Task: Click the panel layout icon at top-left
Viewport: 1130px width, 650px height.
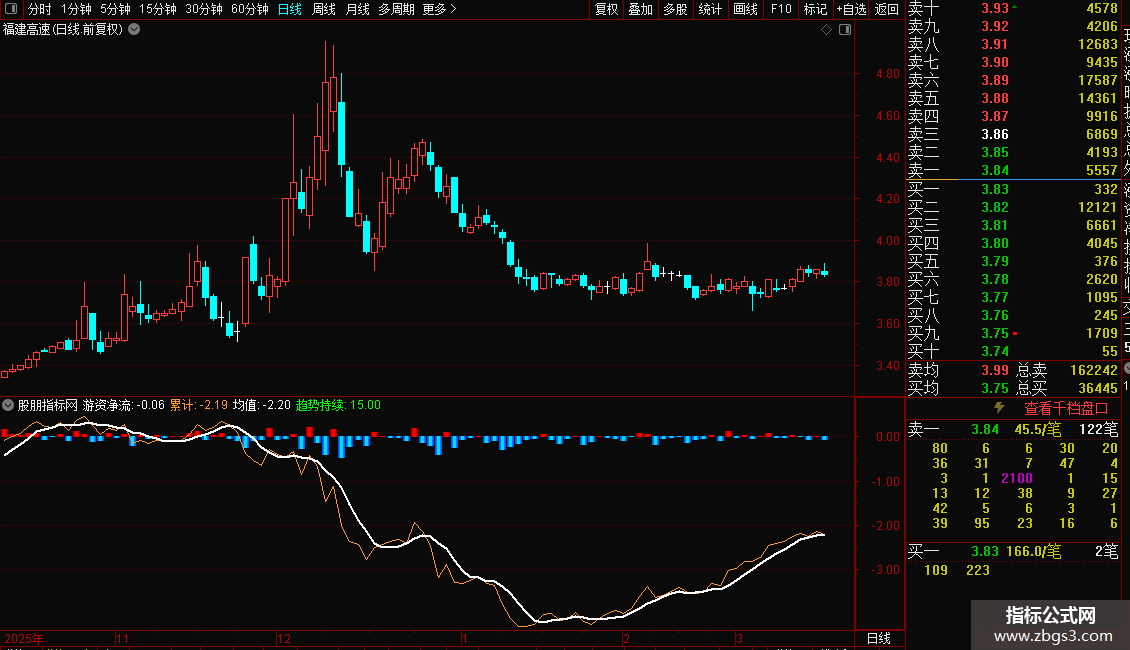Action: 11,9
